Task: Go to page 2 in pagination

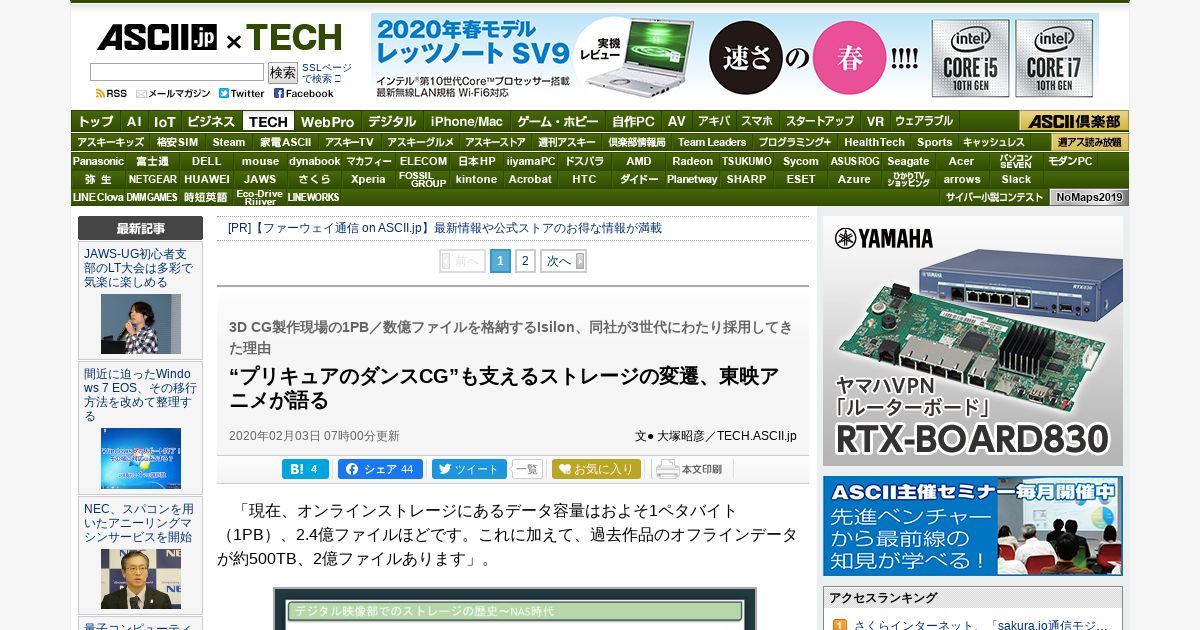Action: [525, 261]
